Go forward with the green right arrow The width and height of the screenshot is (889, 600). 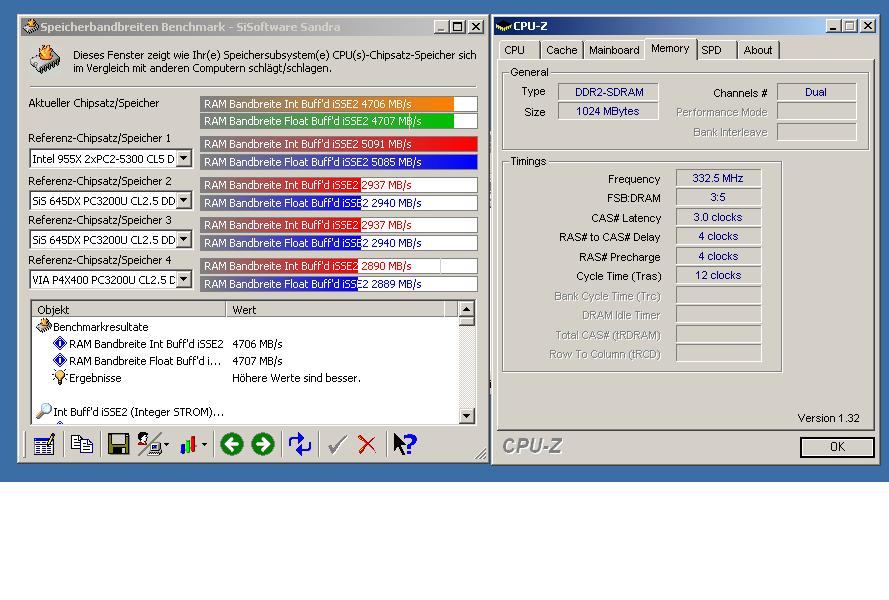tap(263, 444)
